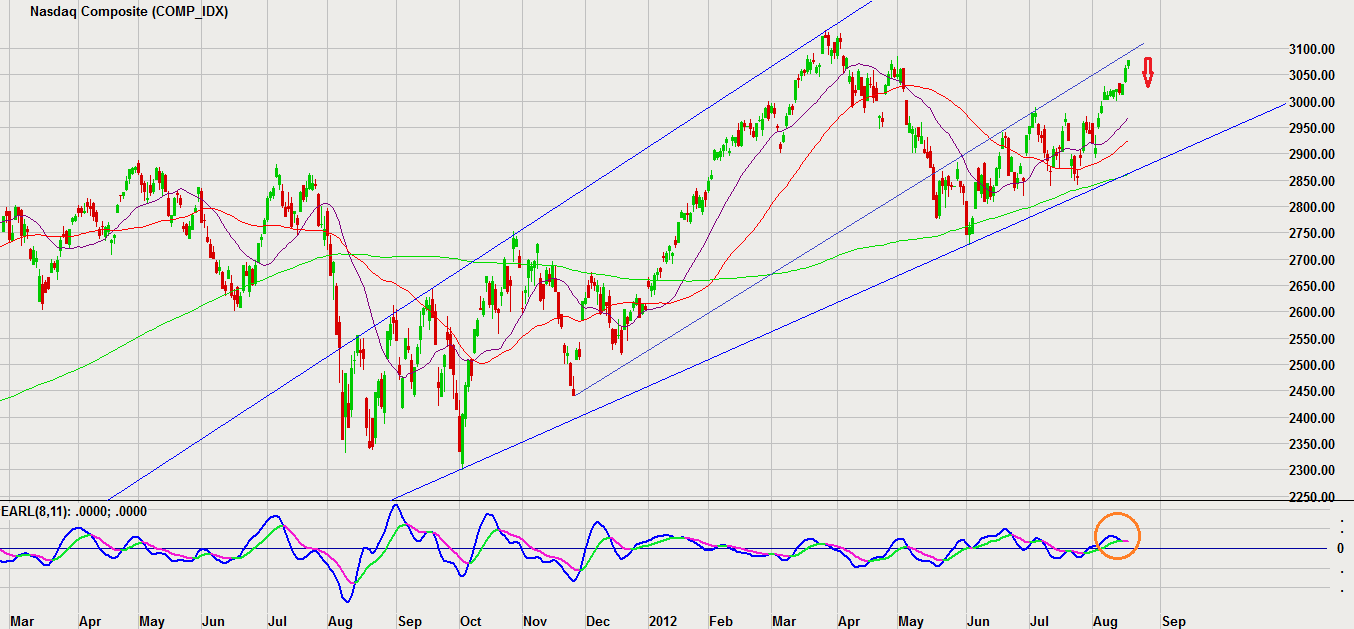Viewport: 1354px width, 629px height.
Task: Click the zero level label of EARL axis
Action: tap(1340, 548)
